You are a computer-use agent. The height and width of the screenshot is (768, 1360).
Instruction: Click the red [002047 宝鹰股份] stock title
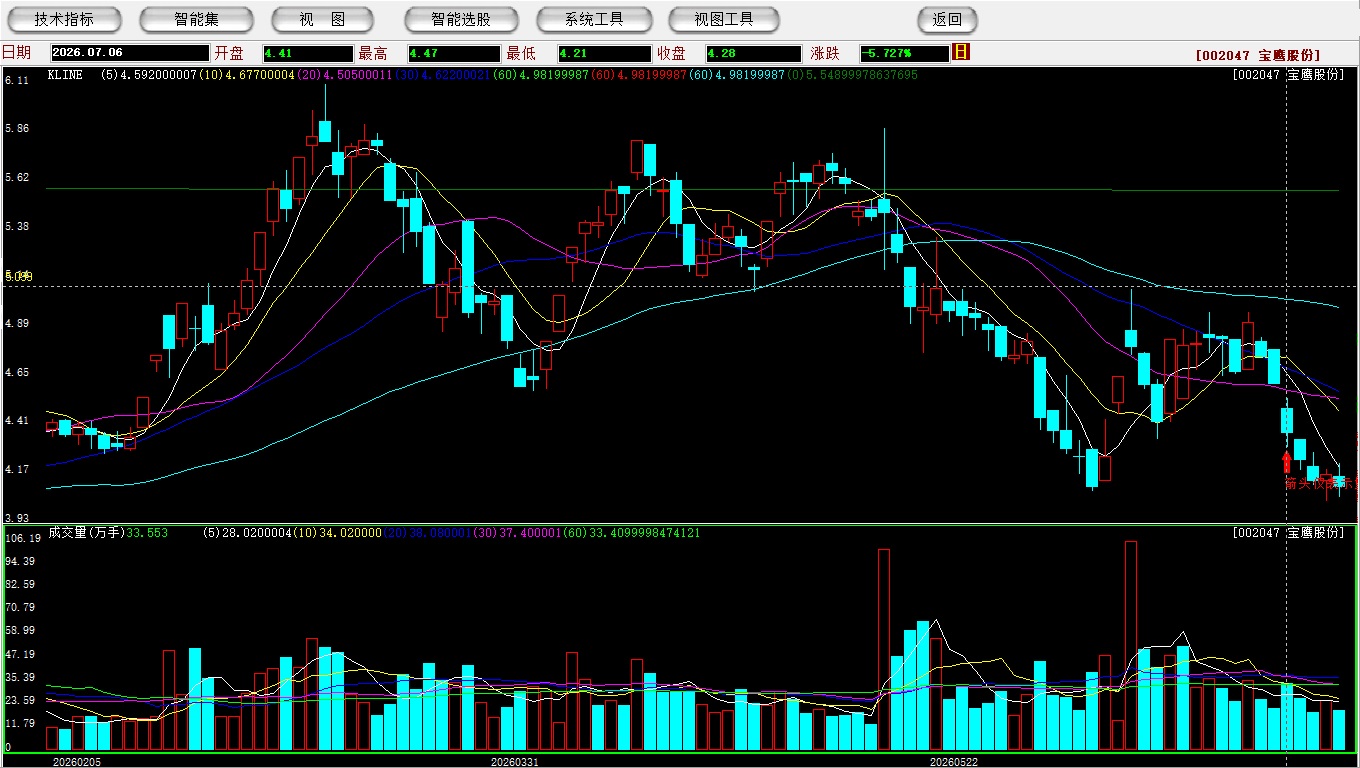[1258, 55]
